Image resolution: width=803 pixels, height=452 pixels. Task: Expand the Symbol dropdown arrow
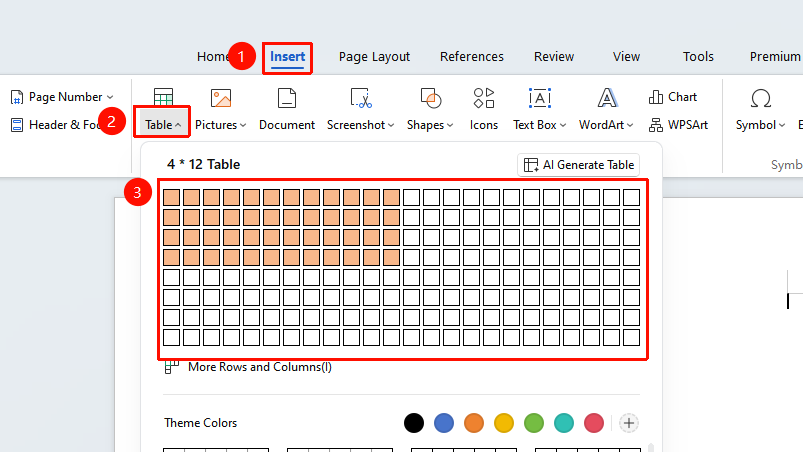point(781,125)
